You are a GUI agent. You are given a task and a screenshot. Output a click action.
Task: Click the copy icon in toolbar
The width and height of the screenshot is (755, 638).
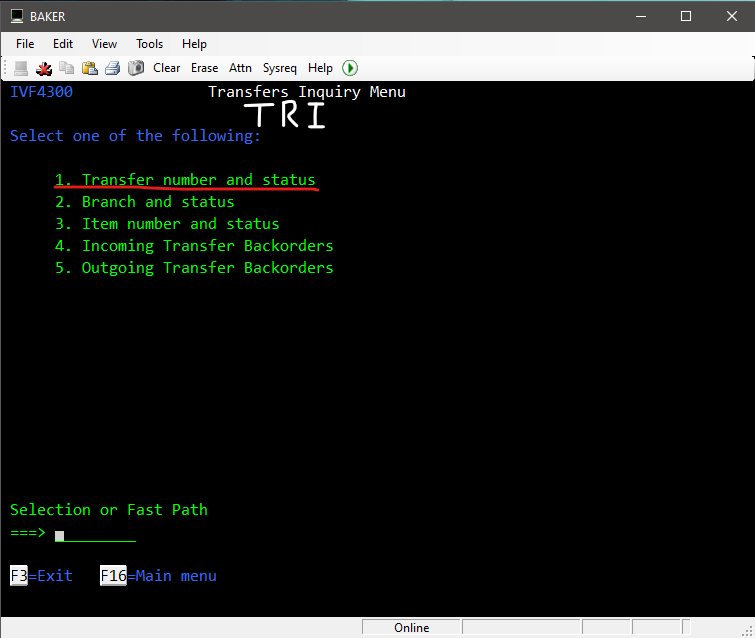(66, 68)
